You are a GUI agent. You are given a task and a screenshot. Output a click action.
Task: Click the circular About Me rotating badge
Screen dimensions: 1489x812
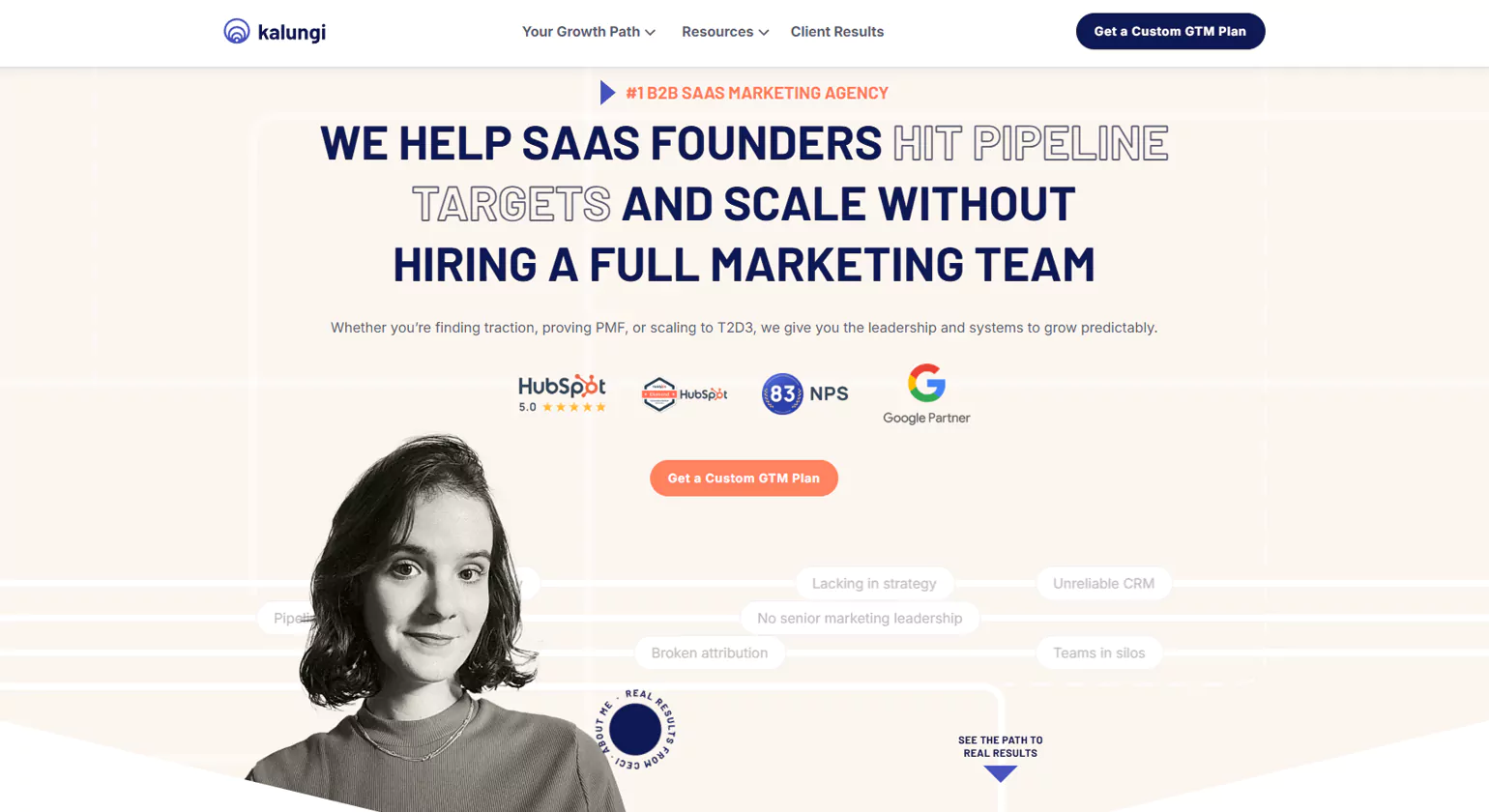pos(635,730)
